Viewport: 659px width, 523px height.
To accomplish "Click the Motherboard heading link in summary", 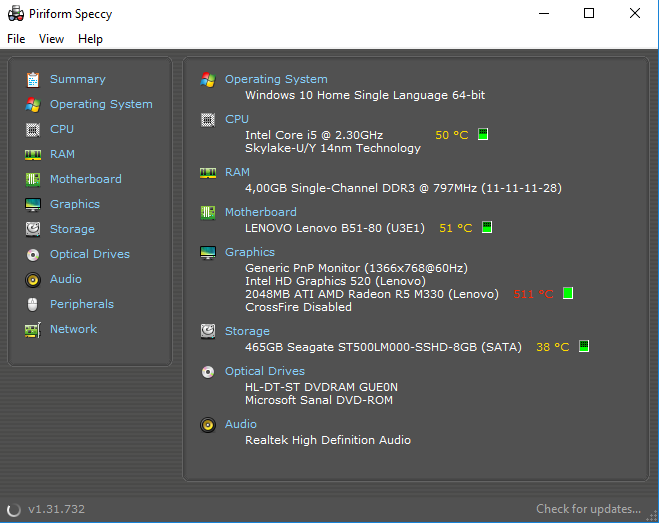I will (261, 212).
